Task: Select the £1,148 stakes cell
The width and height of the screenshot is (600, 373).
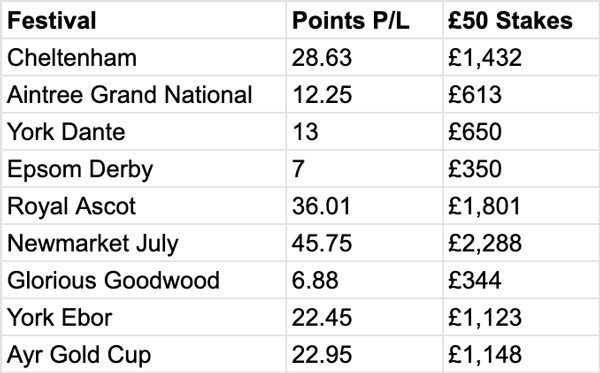Action: [521, 354]
